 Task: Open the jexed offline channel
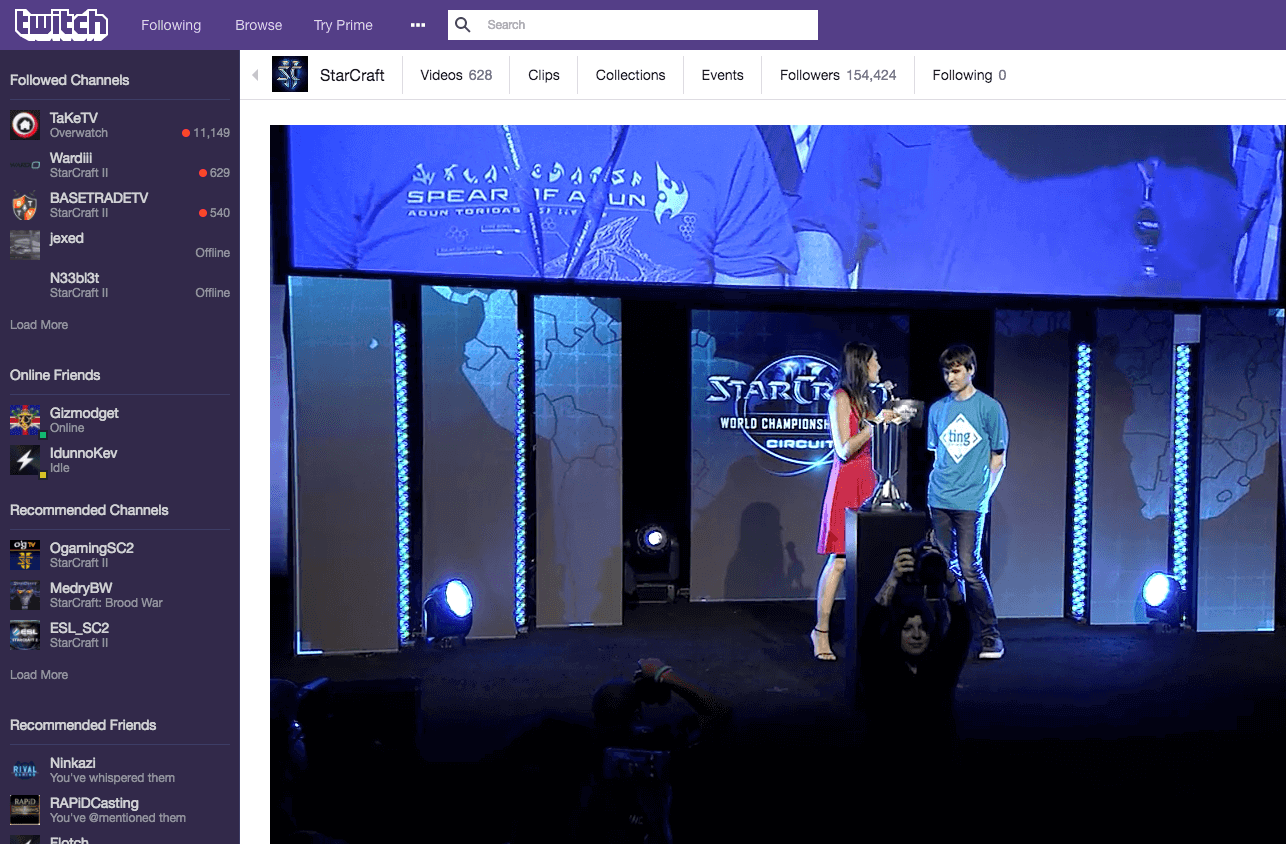pos(120,245)
